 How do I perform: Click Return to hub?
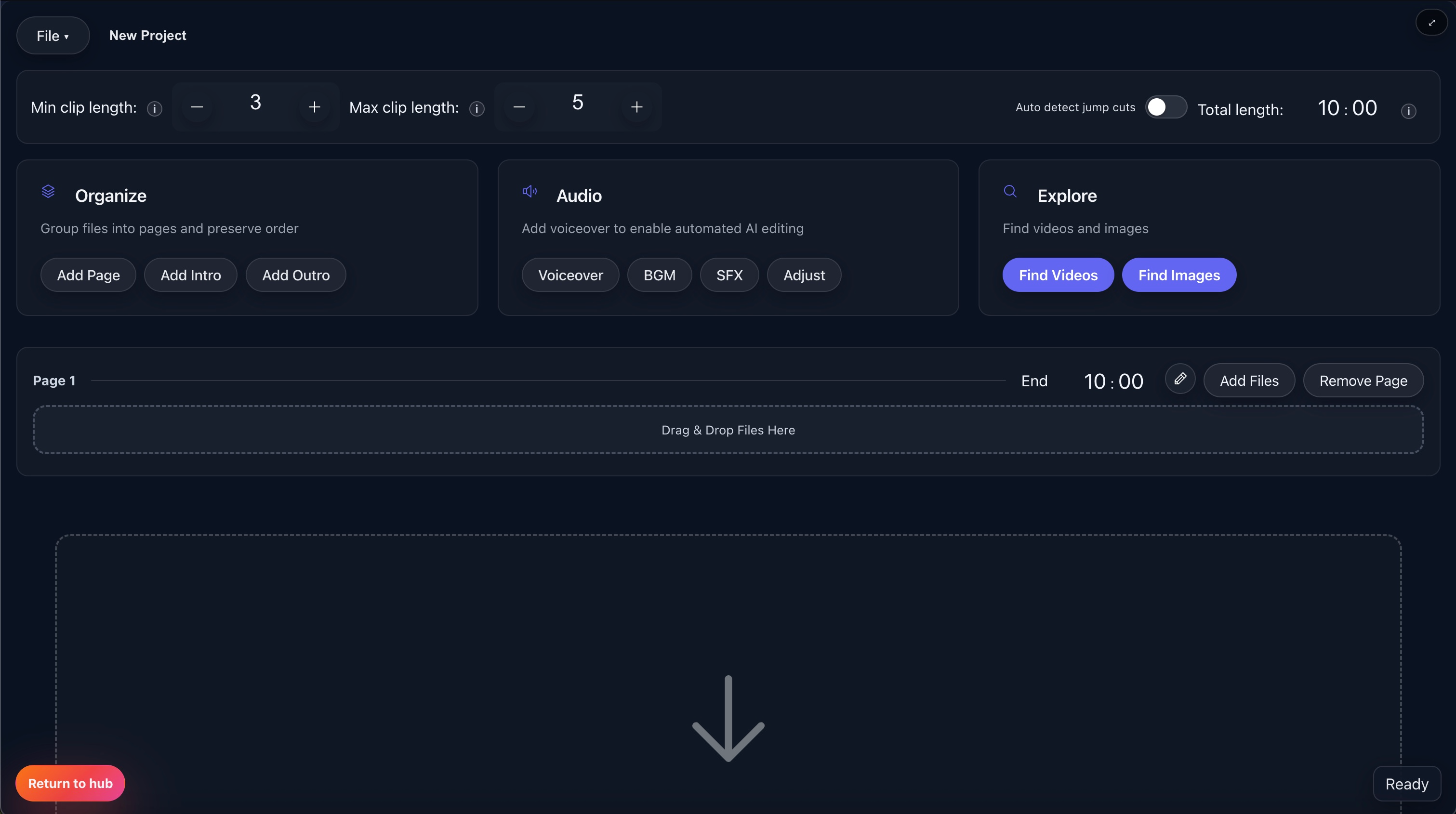[70, 783]
